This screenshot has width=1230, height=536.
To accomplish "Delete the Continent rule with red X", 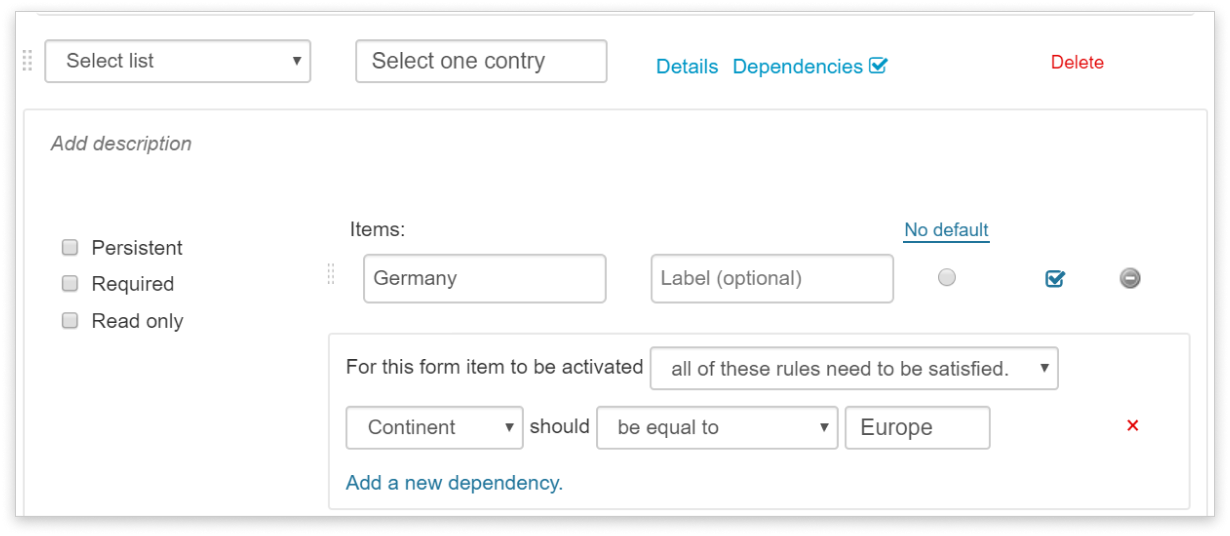I will pos(1133,425).
